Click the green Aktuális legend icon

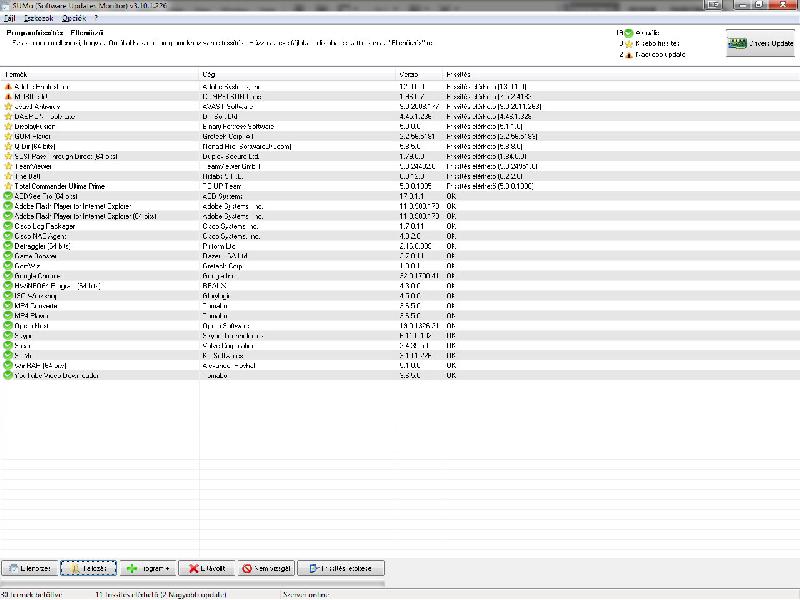point(629,33)
